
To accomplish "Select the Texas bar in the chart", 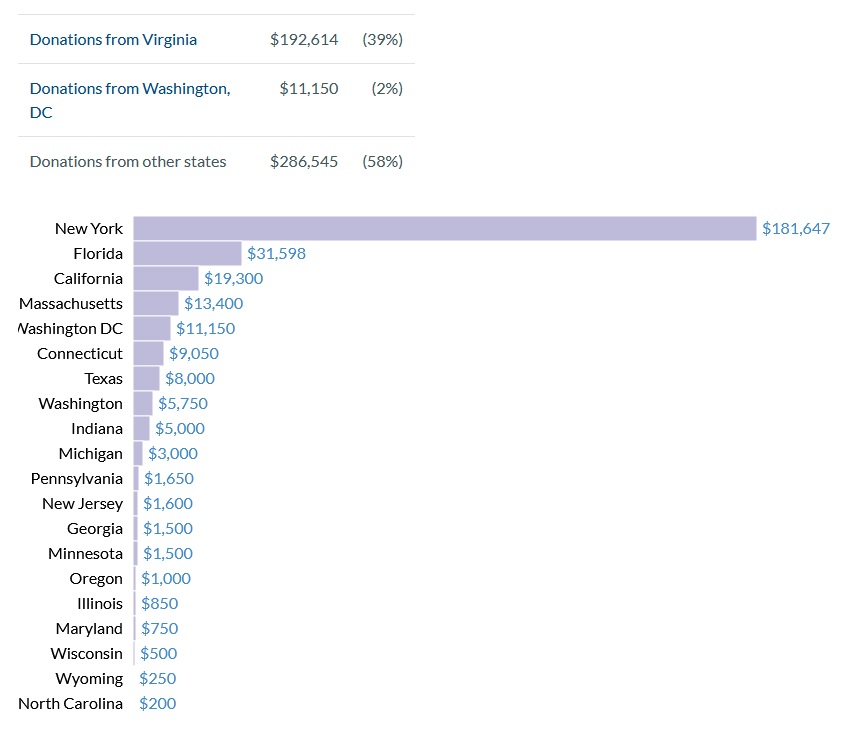I will (146, 379).
